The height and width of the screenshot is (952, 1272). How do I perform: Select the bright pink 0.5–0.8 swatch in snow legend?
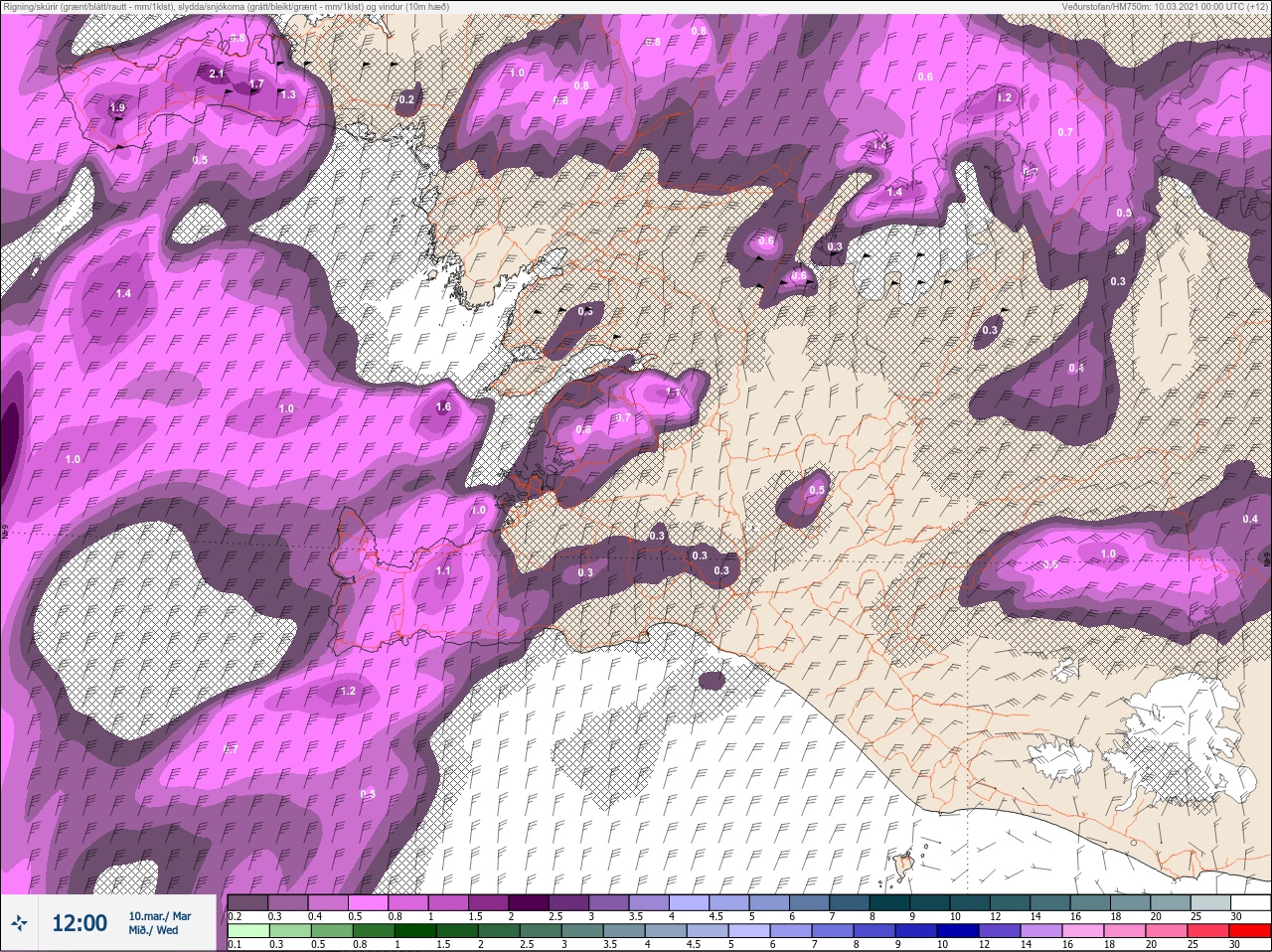pos(368,903)
